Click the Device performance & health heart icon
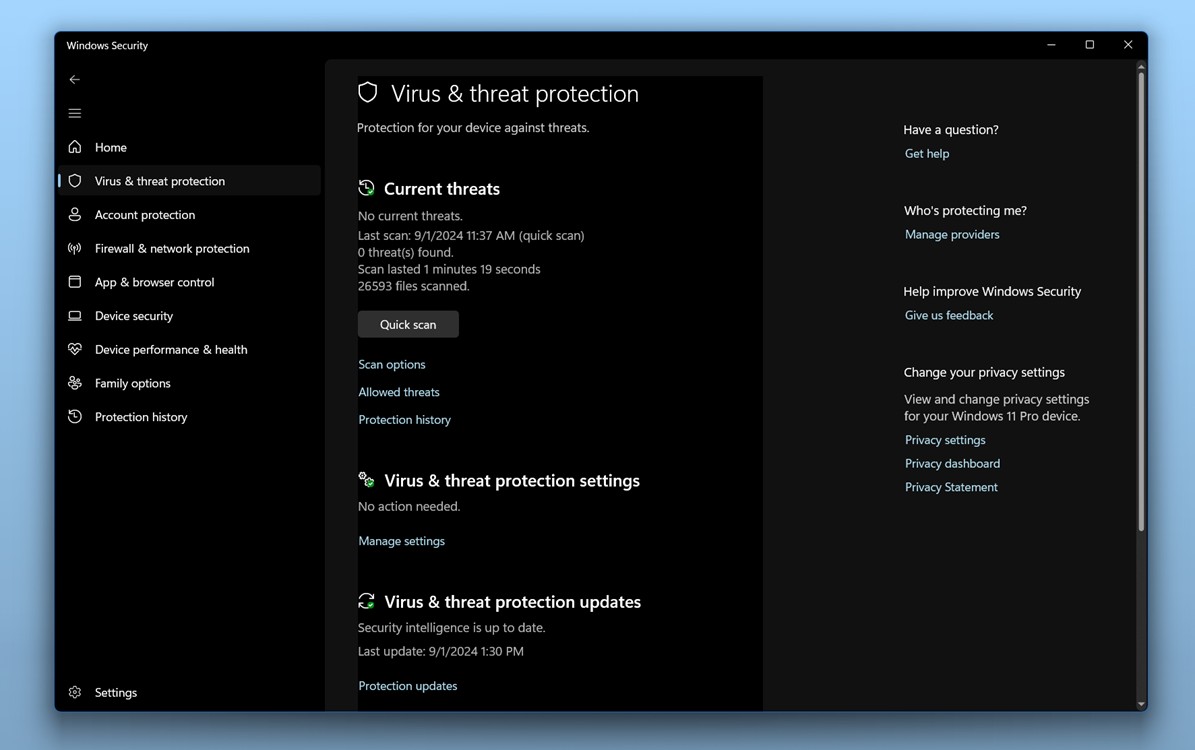 (x=74, y=349)
